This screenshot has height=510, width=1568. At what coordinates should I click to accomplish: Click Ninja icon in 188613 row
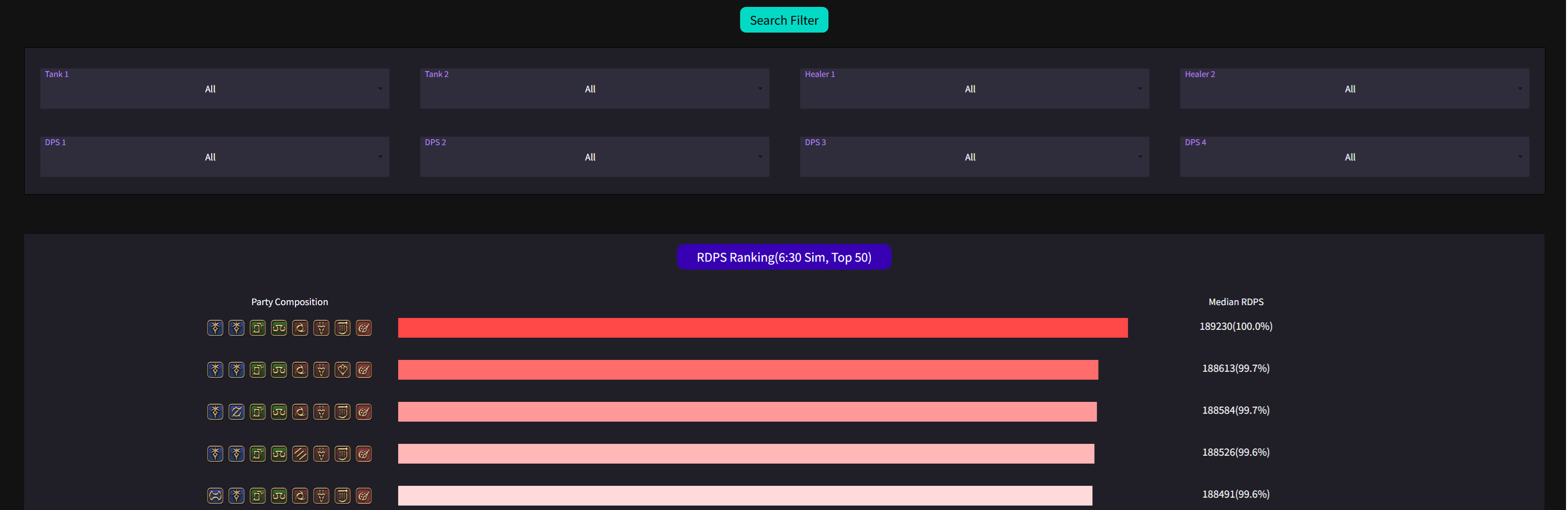click(x=300, y=370)
